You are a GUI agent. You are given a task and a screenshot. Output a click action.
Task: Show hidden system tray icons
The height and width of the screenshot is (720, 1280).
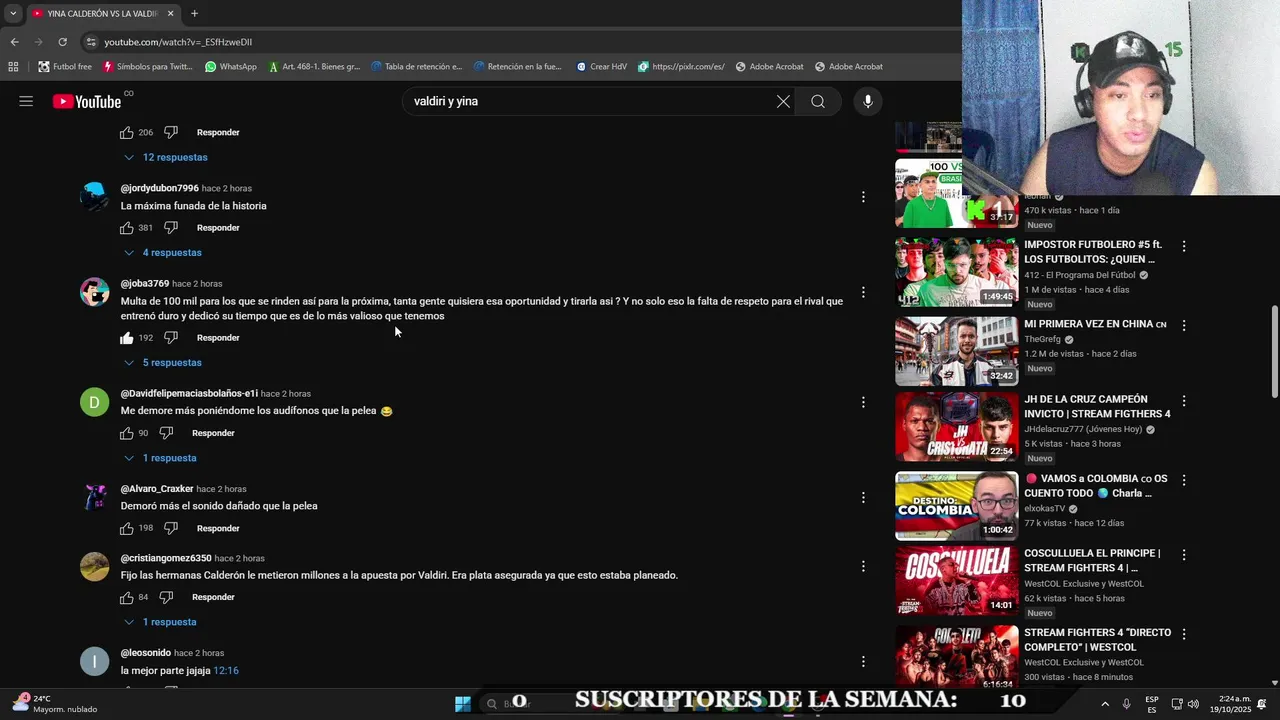point(1105,704)
